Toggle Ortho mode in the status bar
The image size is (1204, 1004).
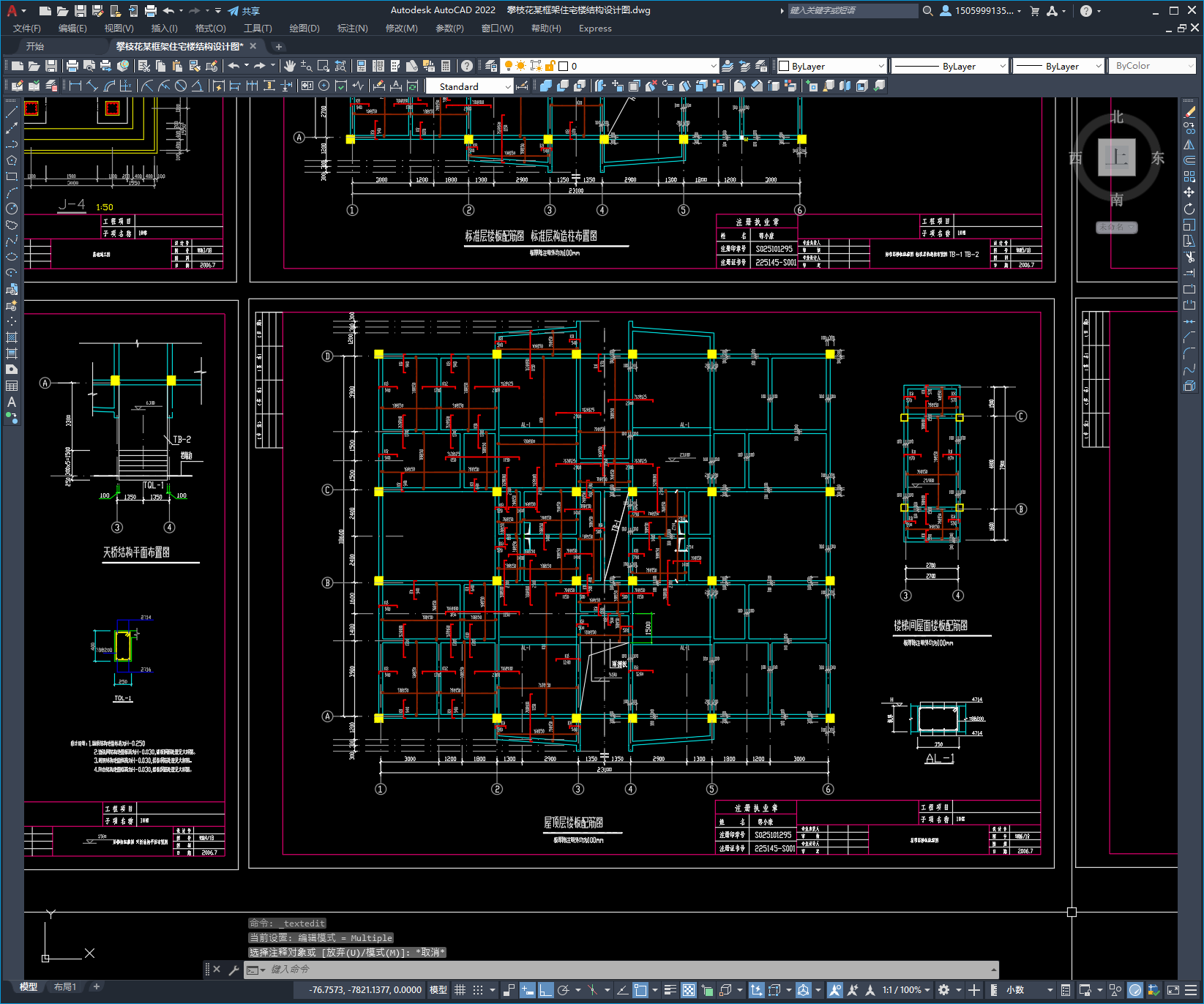click(546, 990)
